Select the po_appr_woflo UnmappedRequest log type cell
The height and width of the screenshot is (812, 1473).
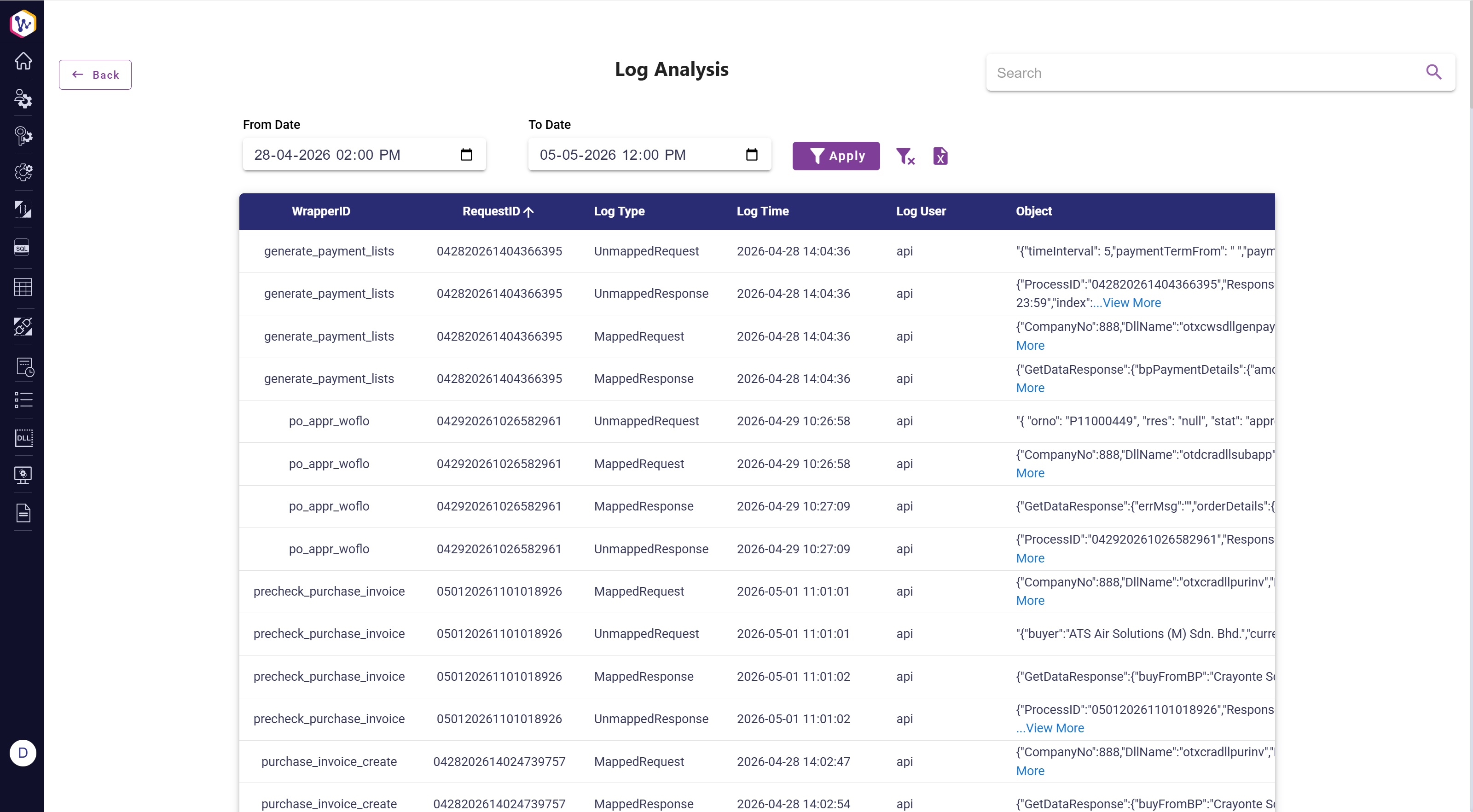pyautogui.click(x=646, y=421)
